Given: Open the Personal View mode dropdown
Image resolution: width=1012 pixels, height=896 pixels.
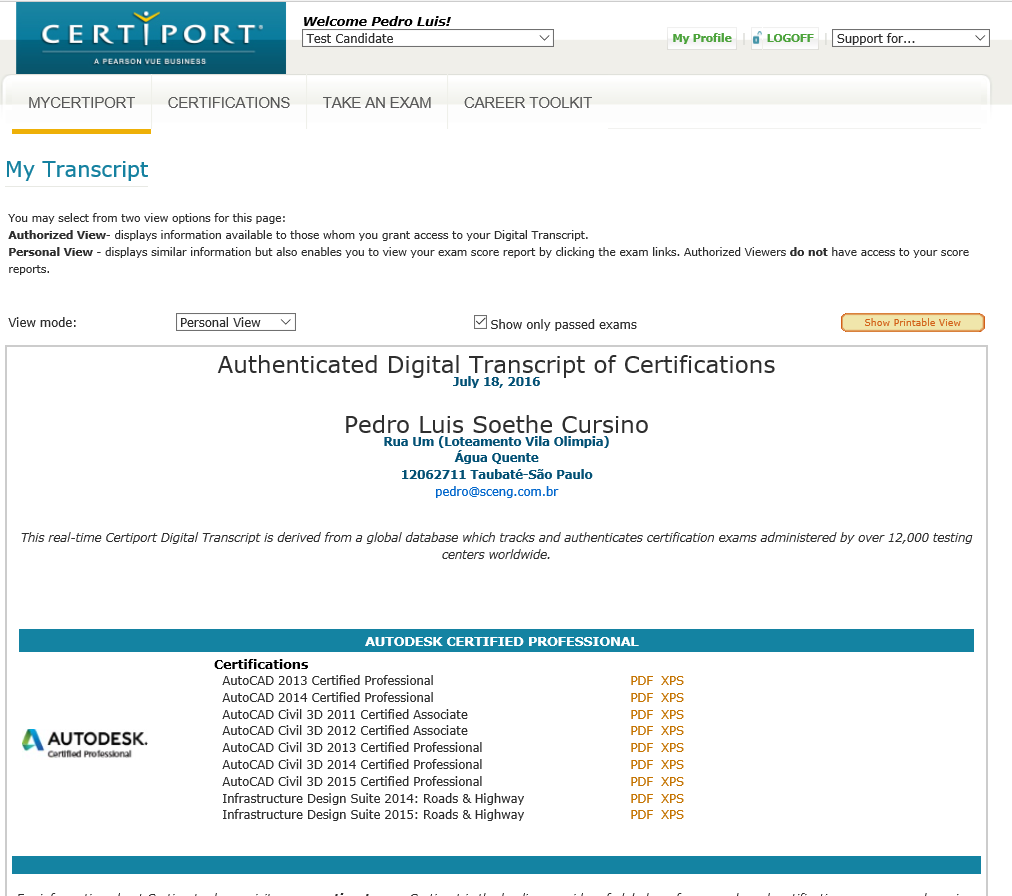Looking at the screenshot, I should [x=236, y=322].
